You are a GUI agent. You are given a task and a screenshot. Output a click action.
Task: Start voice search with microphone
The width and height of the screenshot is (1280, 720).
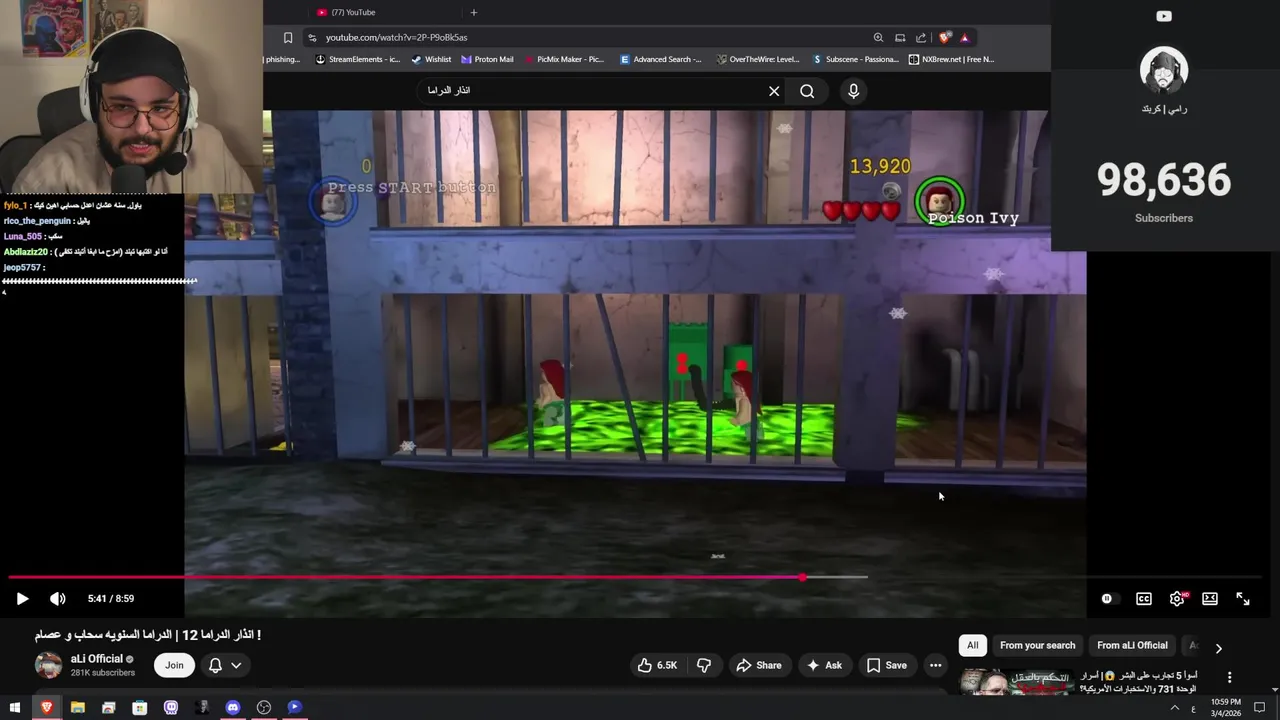[x=853, y=91]
